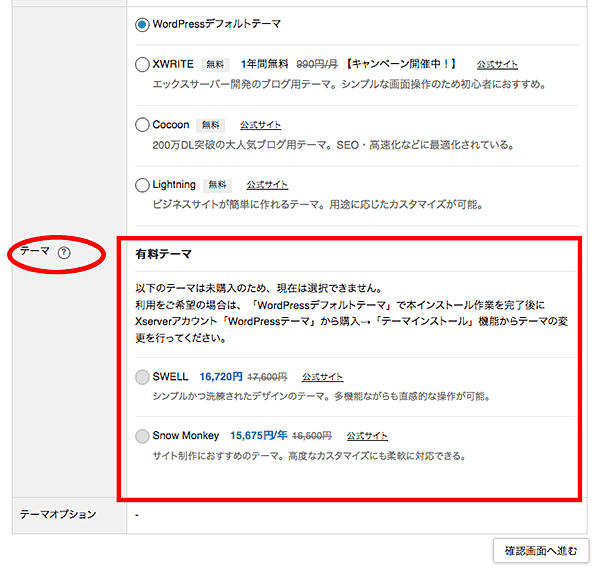Pick the Lightning theme radio button
Image resolution: width=600 pixels, height=578 pixels.
(x=142, y=185)
